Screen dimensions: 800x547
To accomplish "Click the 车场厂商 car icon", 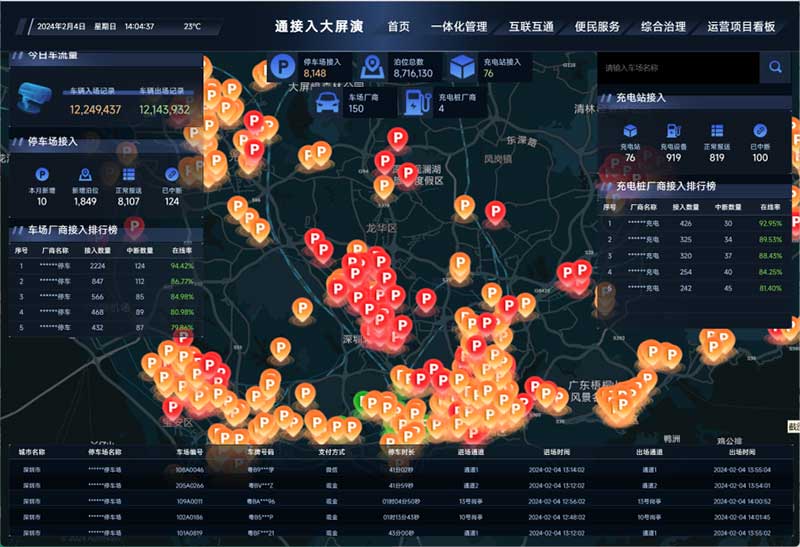I will coord(326,103).
